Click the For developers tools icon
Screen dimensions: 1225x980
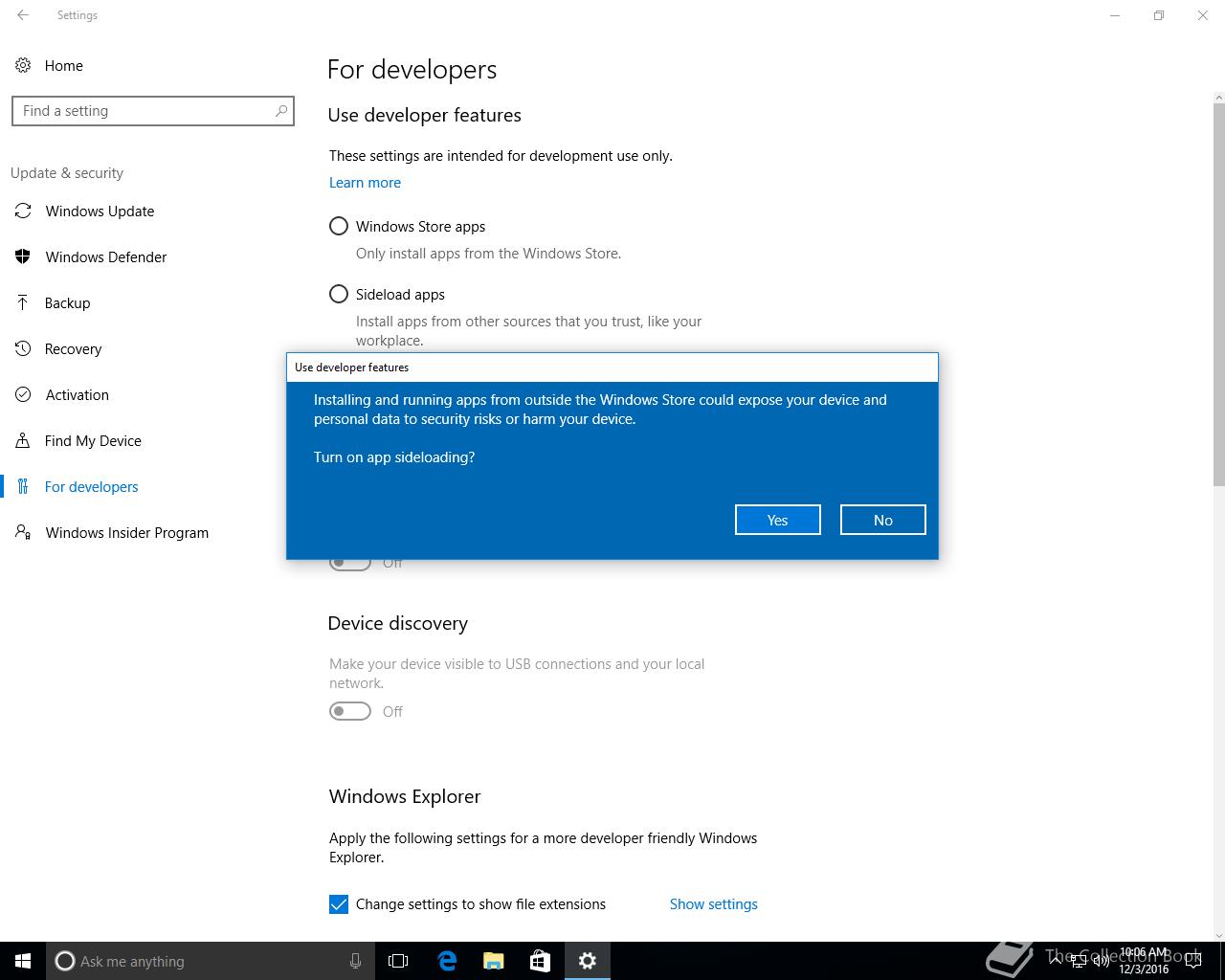click(x=23, y=487)
